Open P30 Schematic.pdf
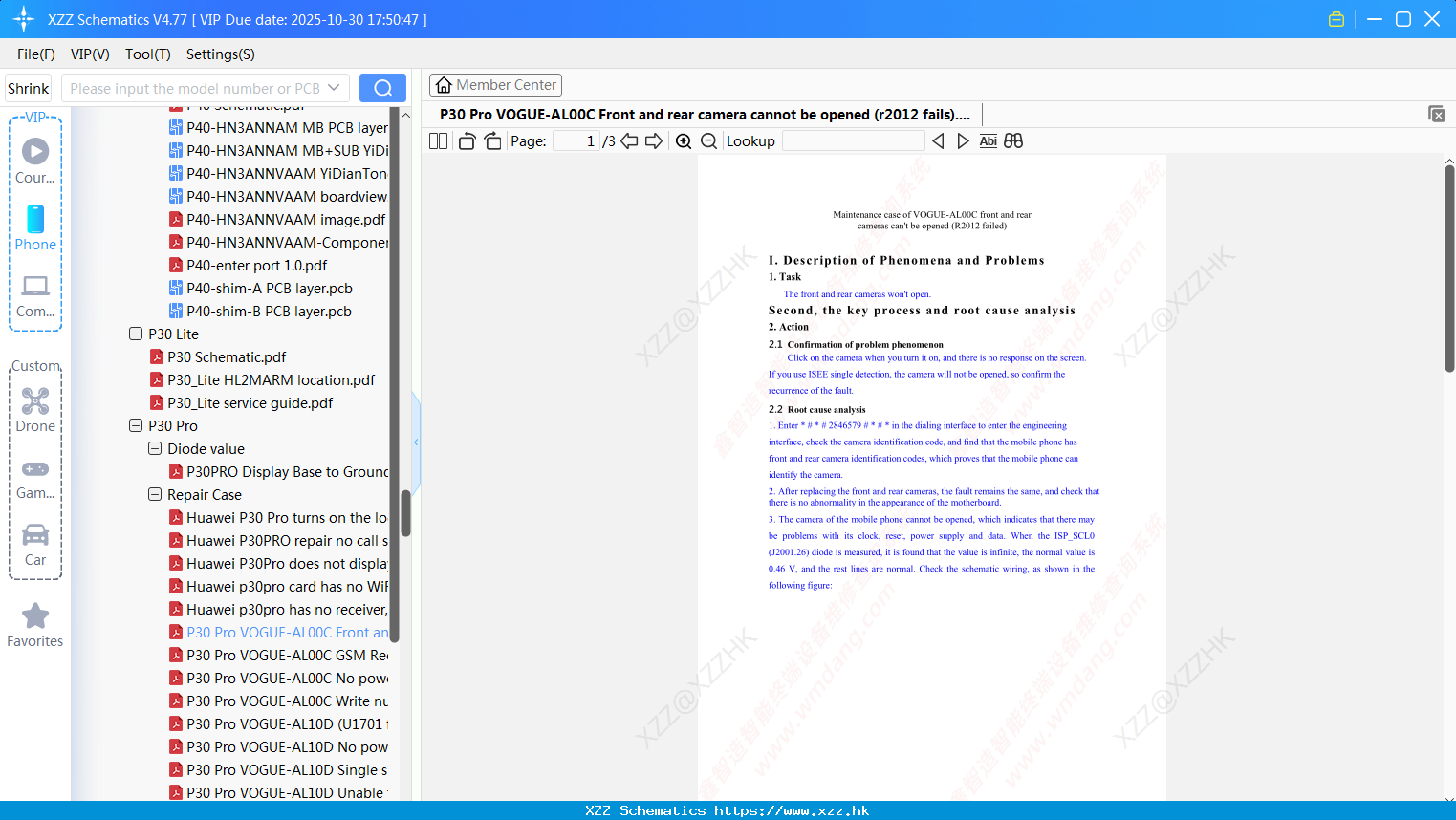This screenshot has width=1456, height=820. click(218, 356)
